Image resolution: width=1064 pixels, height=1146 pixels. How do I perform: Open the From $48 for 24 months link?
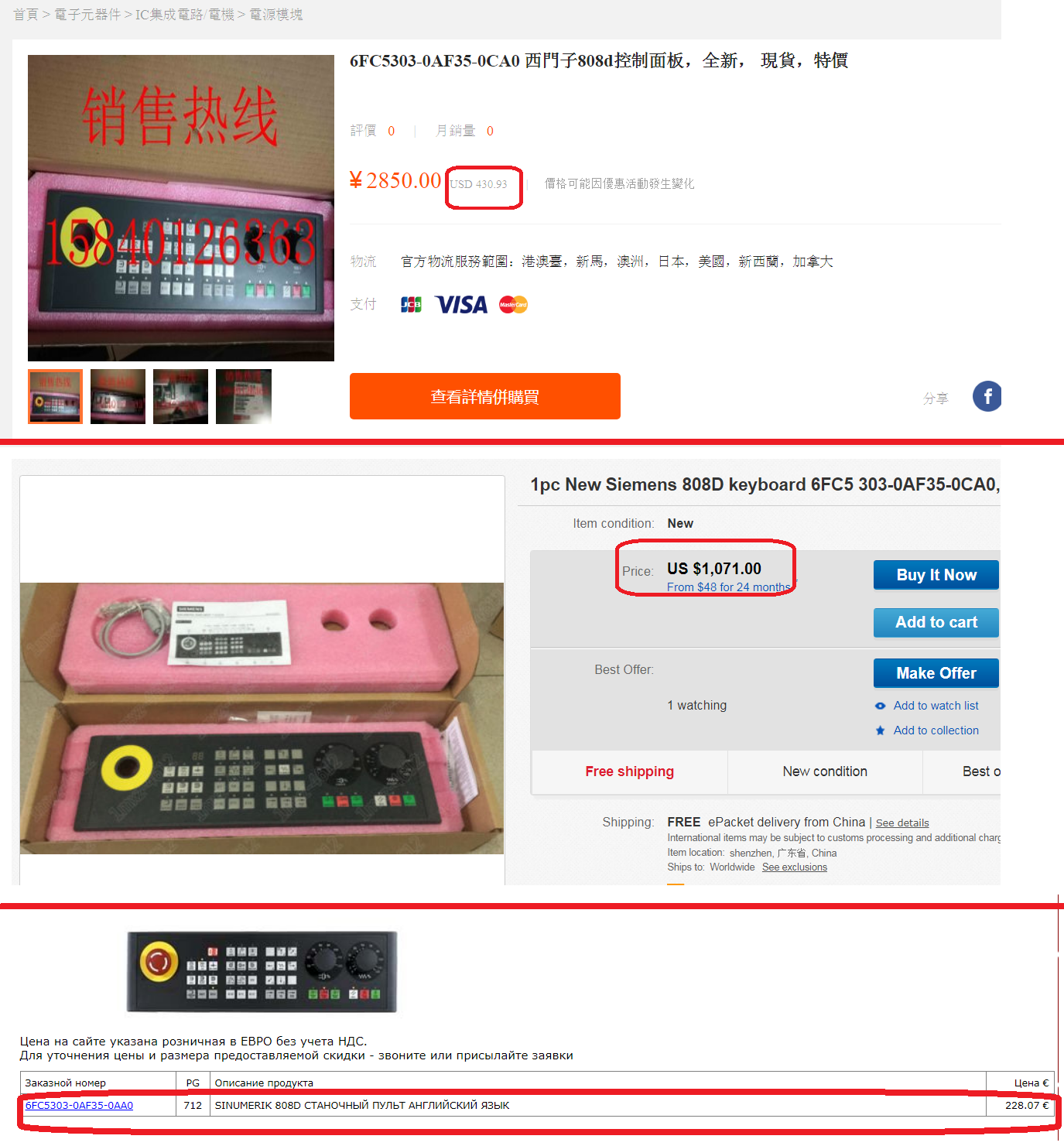tap(729, 587)
